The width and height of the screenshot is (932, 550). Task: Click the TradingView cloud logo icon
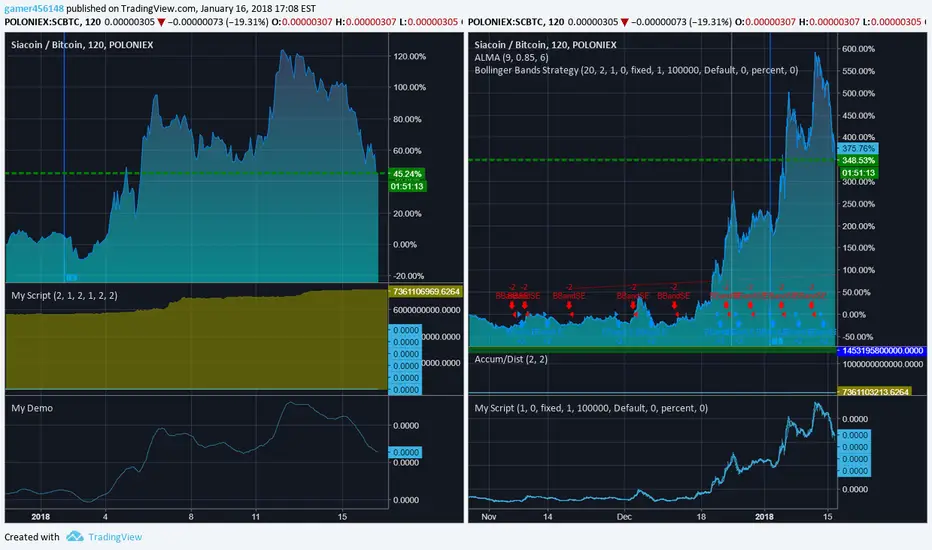[75, 536]
